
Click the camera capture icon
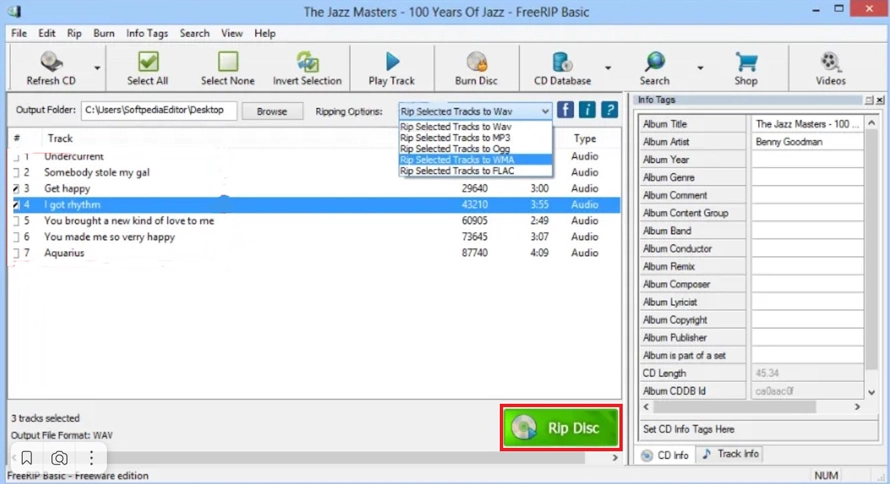point(59,457)
